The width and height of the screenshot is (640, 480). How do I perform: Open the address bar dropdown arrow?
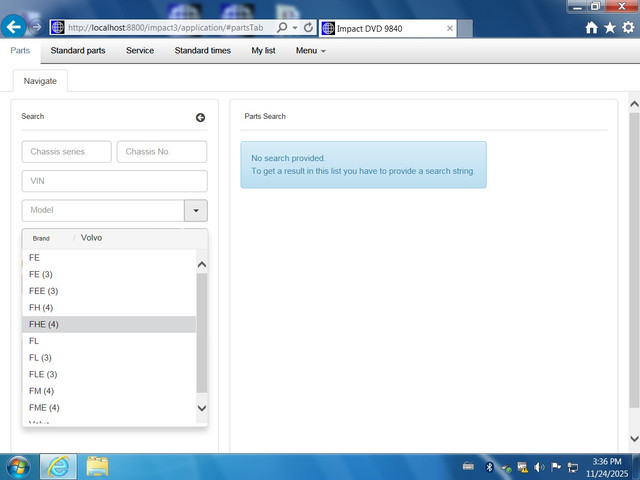click(295, 28)
